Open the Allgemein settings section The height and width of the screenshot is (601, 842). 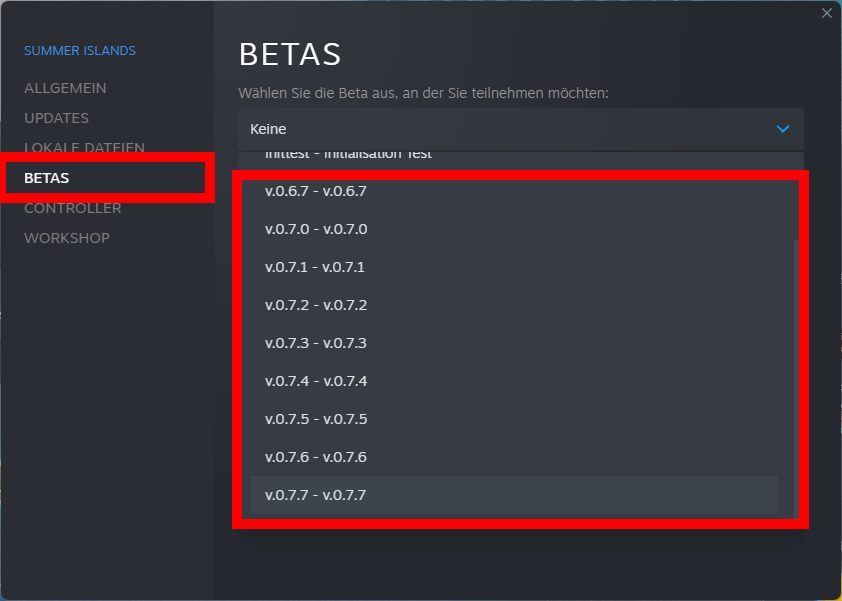pyautogui.click(x=65, y=88)
